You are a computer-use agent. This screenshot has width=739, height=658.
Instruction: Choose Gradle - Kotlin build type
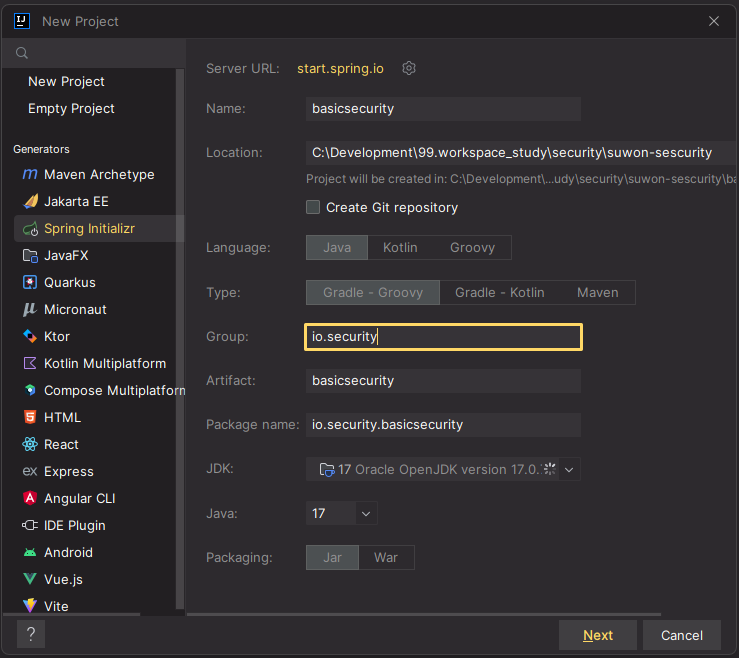click(500, 292)
